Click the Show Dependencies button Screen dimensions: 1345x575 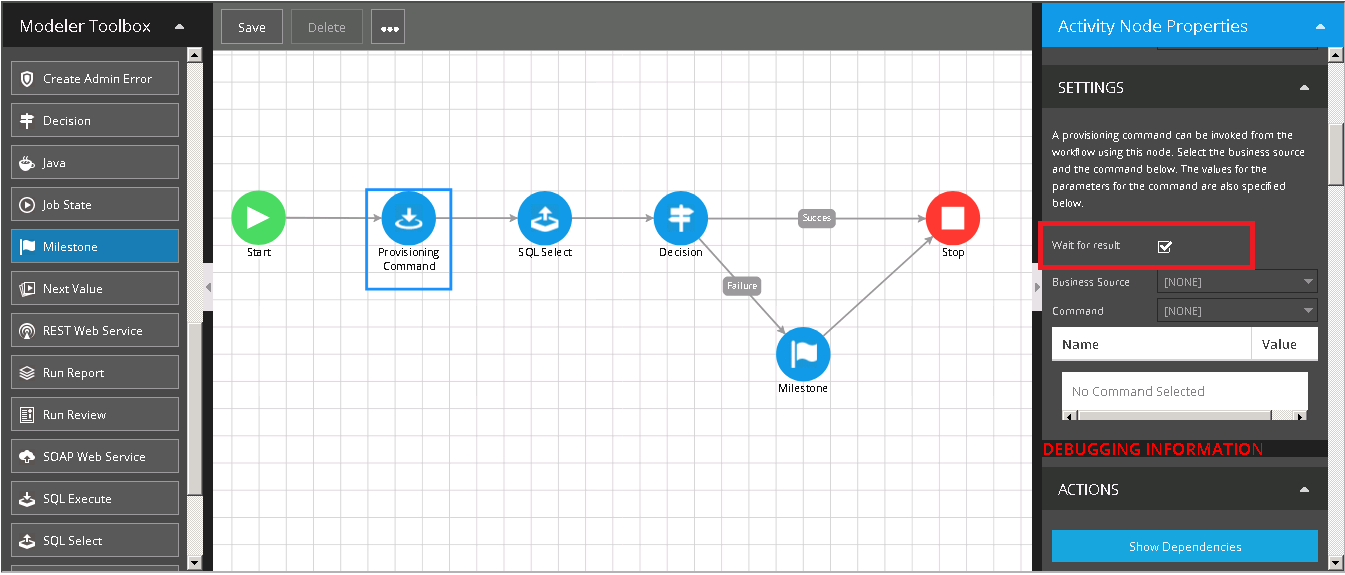(1184, 547)
